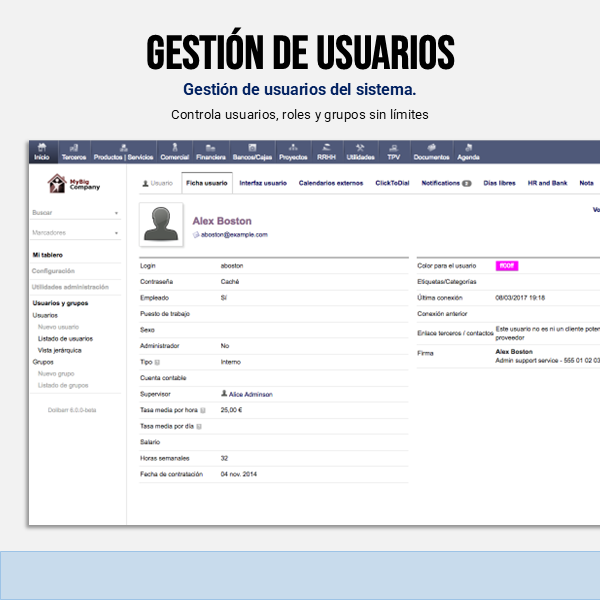Click the Alex Boston name heading
Screen dimensions: 600x600
(222, 221)
